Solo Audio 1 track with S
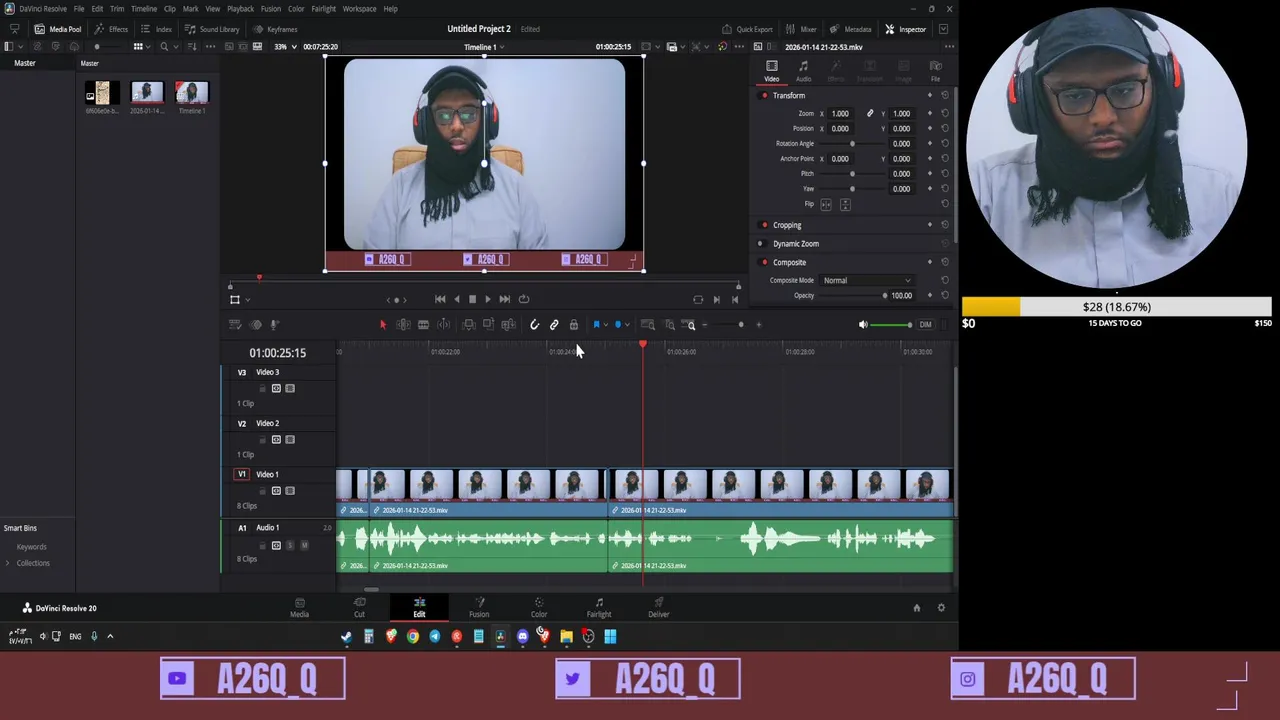This screenshot has width=1280, height=720. [x=290, y=545]
